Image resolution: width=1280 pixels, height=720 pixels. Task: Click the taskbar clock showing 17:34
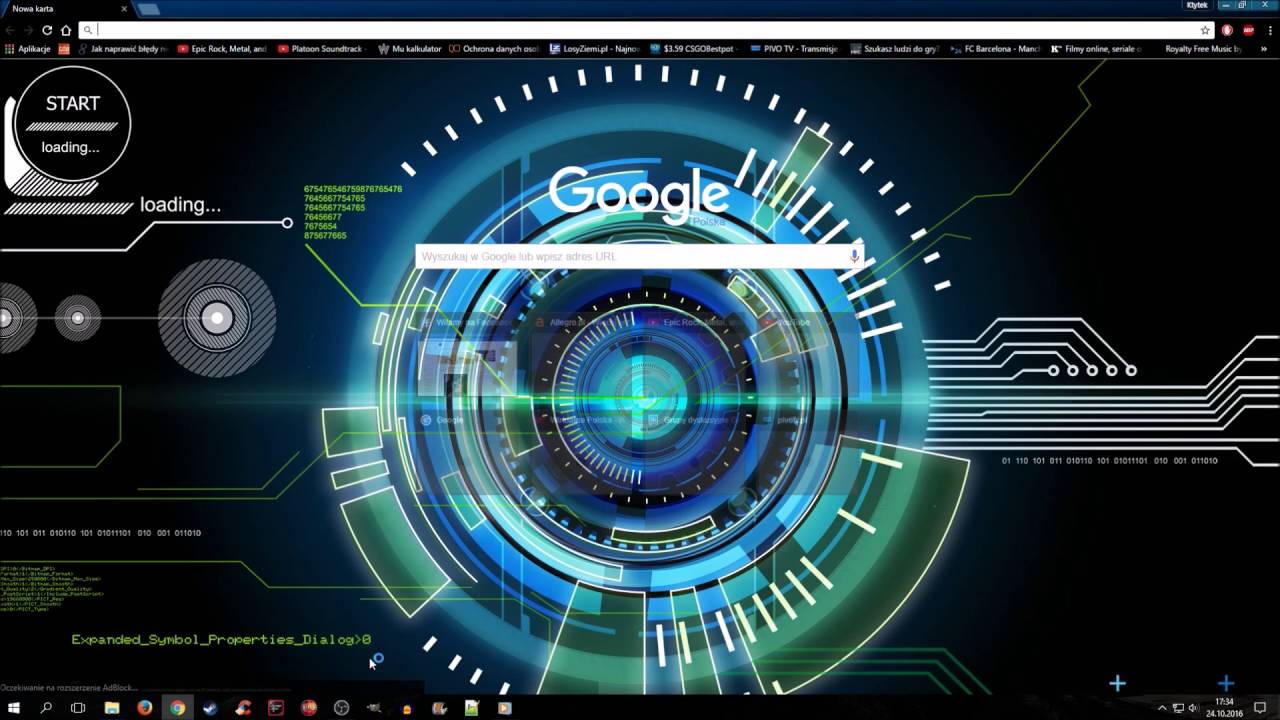[1226, 708]
